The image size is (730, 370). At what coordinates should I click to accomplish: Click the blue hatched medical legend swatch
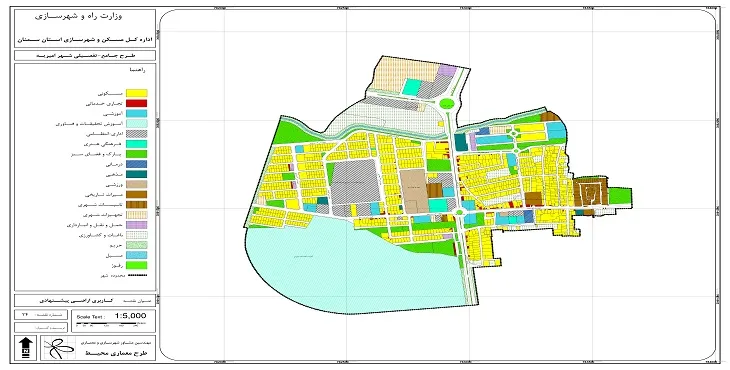pos(136,164)
